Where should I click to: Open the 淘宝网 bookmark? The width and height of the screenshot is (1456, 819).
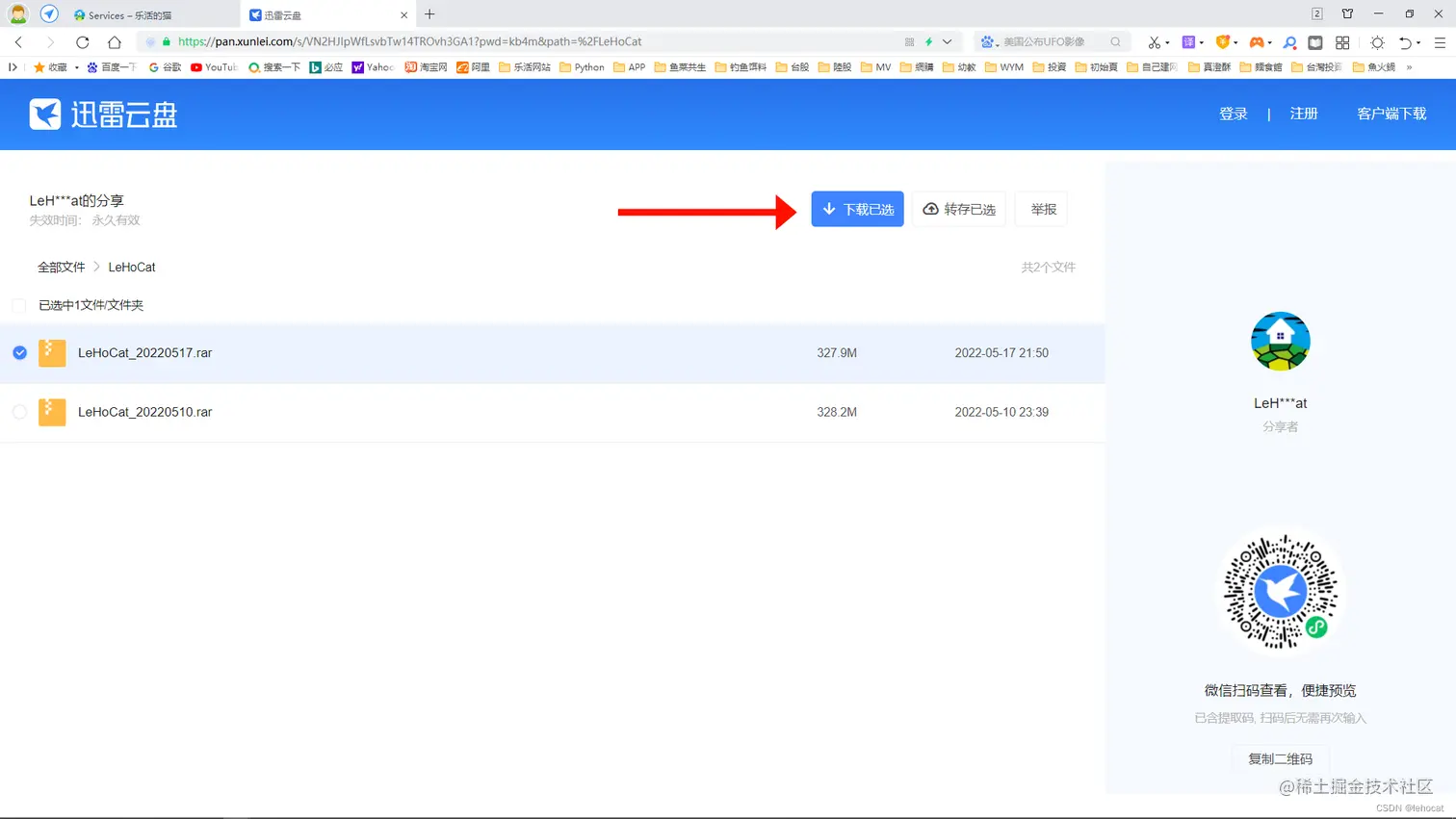click(426, 67)
